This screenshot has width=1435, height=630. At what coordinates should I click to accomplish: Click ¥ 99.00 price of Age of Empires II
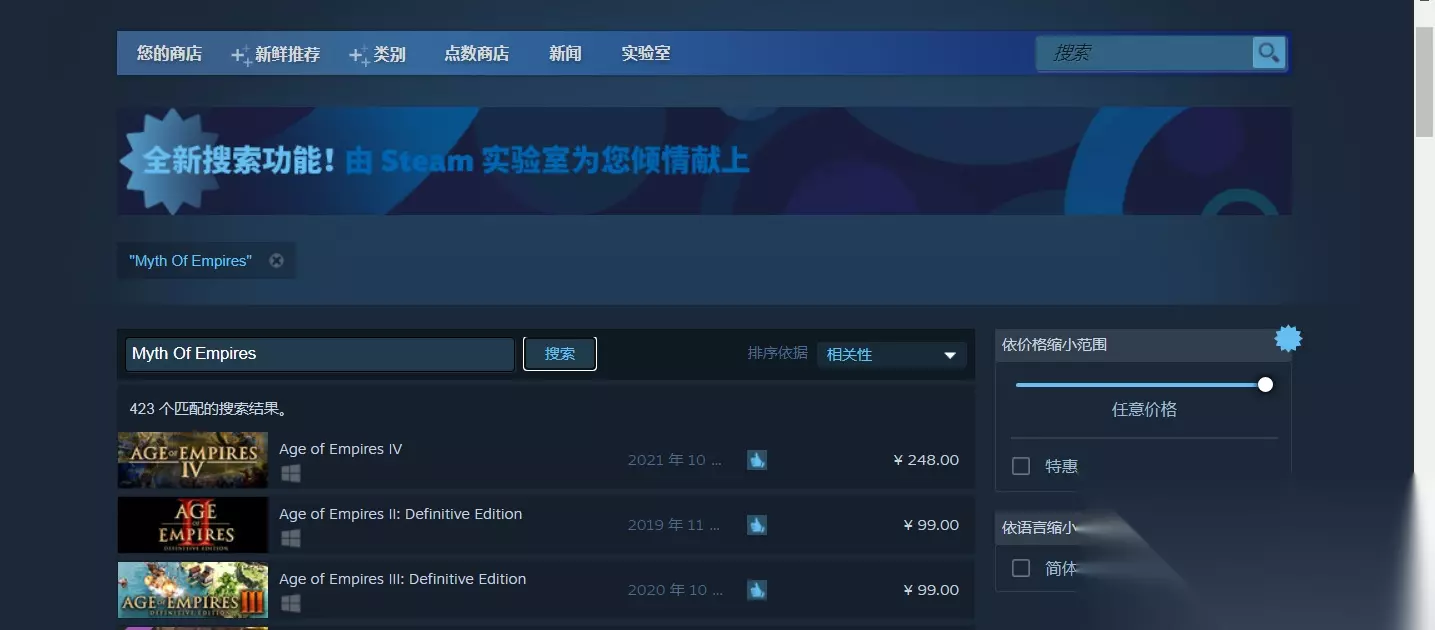(x=931, y=525)
